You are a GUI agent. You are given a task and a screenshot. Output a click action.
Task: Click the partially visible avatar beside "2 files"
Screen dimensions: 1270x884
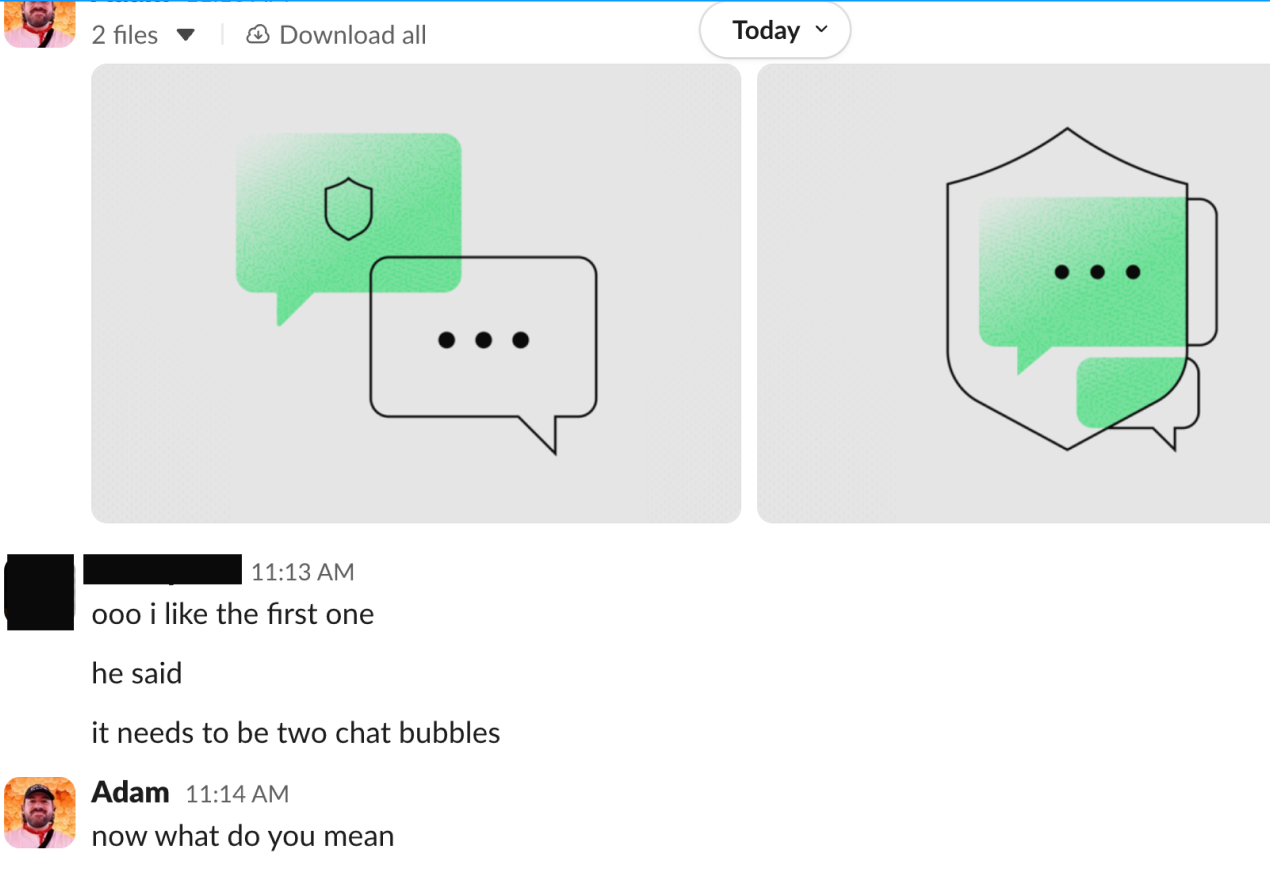coord(40,24)
